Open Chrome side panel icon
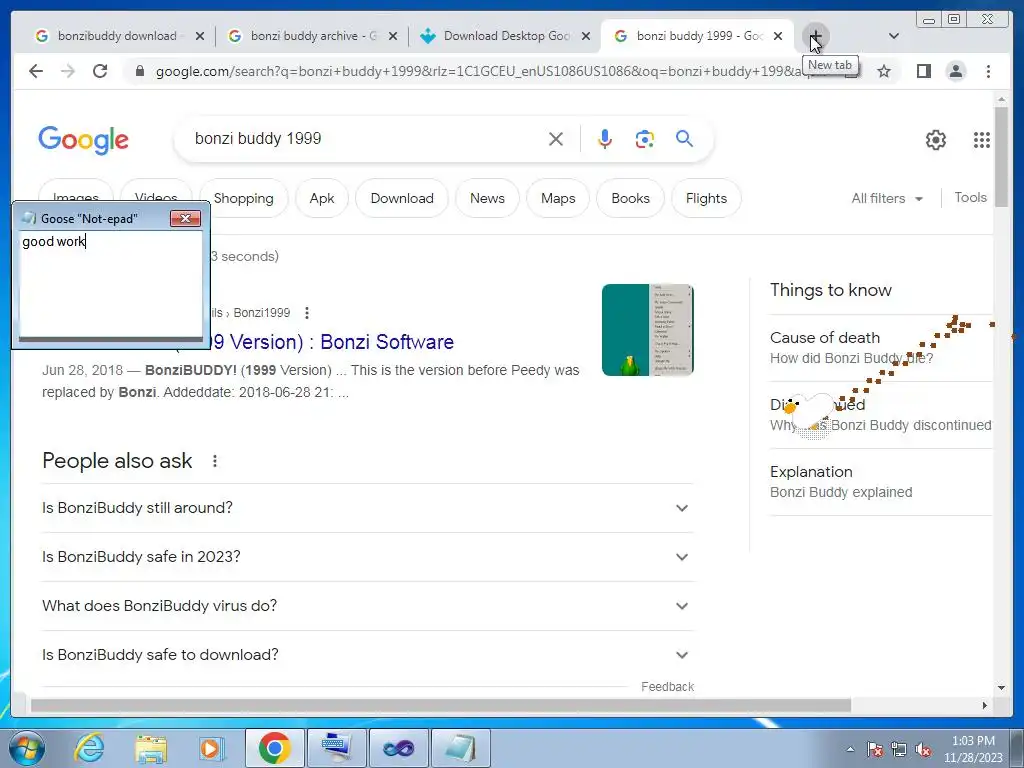 click(923, 71)
